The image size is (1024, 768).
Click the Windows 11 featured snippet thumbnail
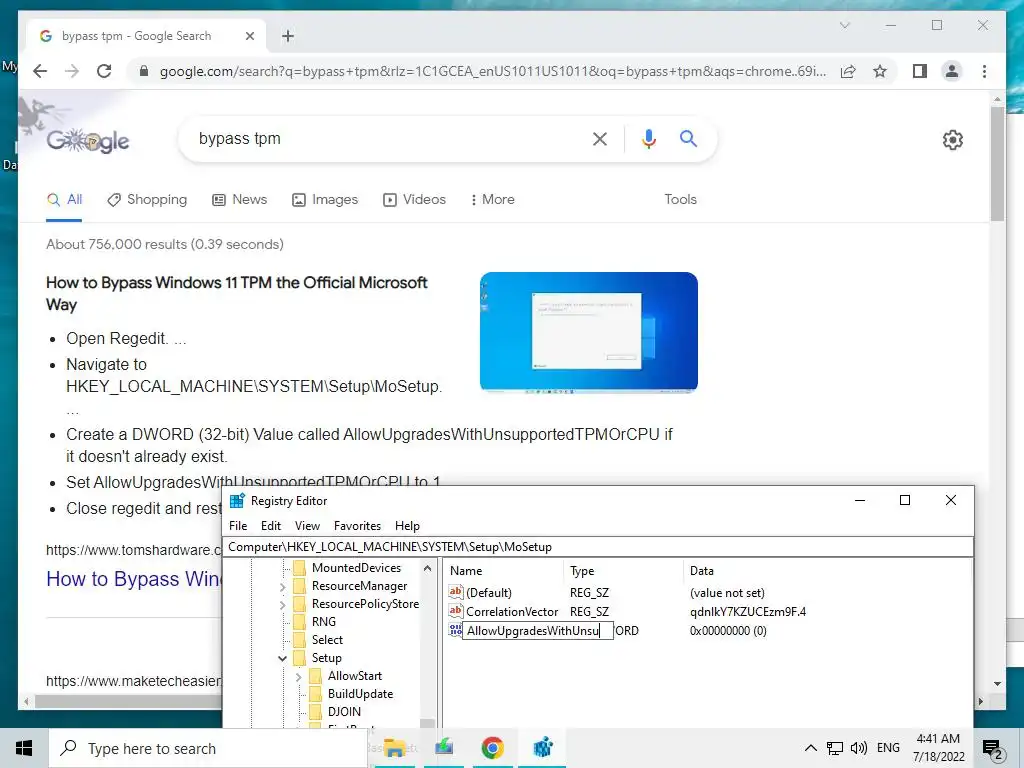(x=588, y=332)
